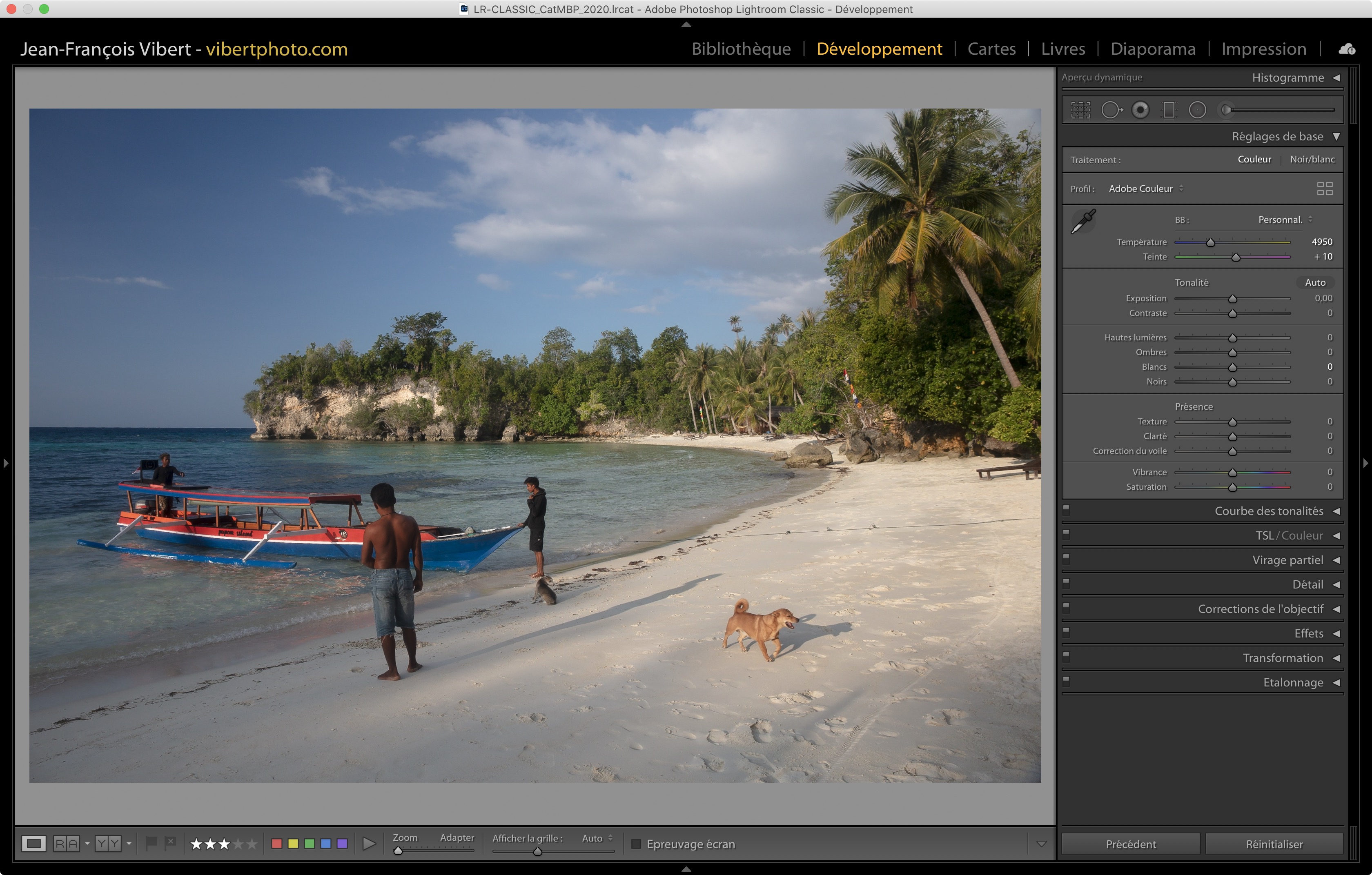Click the cloud sync status icon
Screen dimensions: 1372x875
pyautogui.click(x=1347, y=49)
